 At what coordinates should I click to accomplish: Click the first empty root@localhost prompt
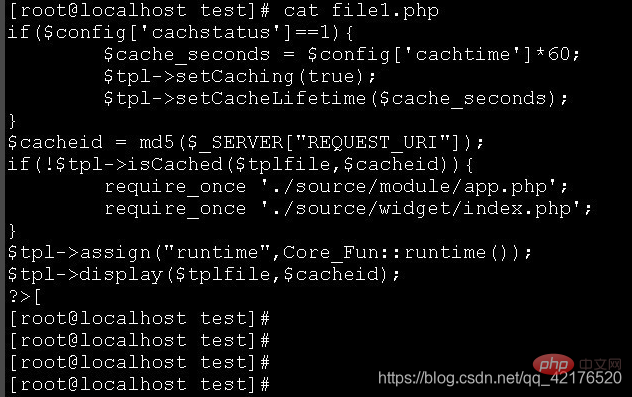[139, 318]
